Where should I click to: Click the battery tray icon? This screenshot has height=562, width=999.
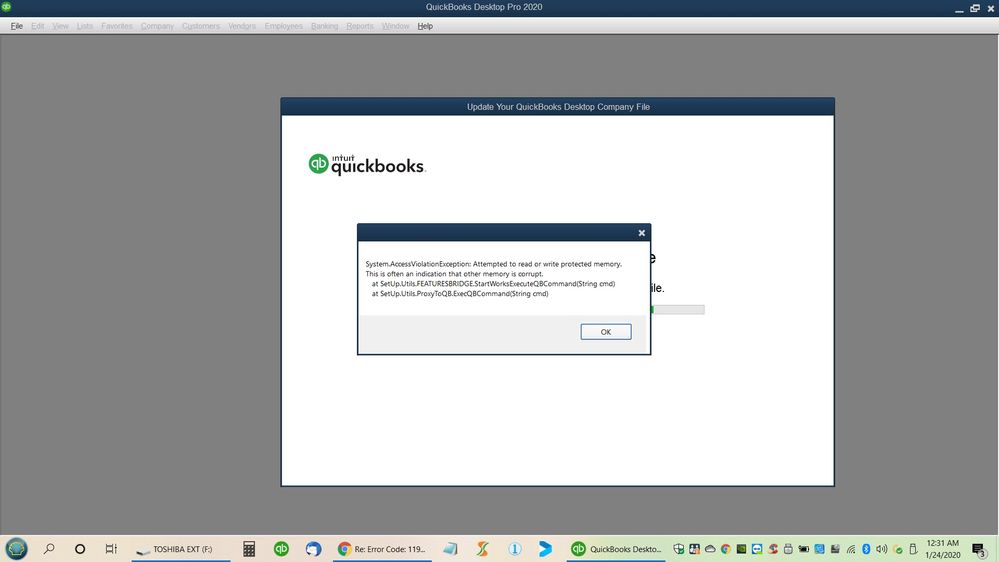pyautogui.click(x=803, y=549)
